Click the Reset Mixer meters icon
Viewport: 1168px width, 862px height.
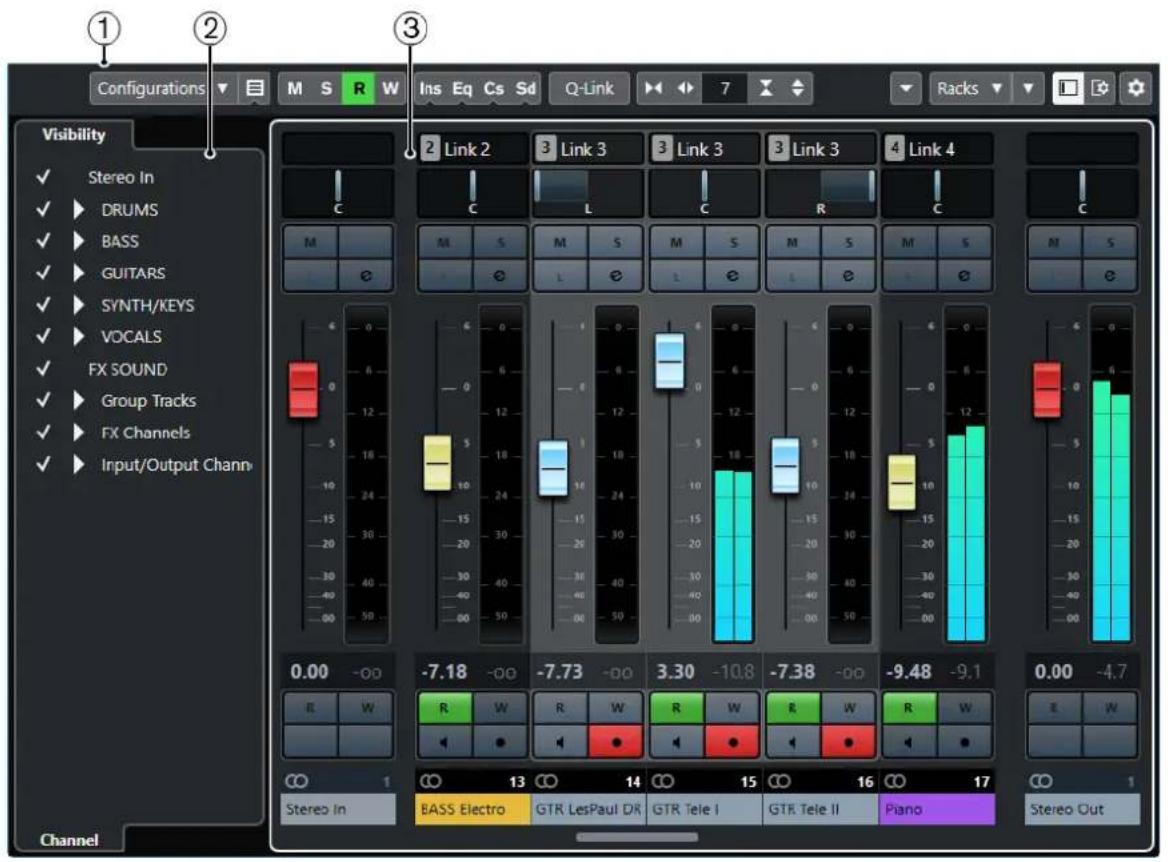click(x=654, y=89)
